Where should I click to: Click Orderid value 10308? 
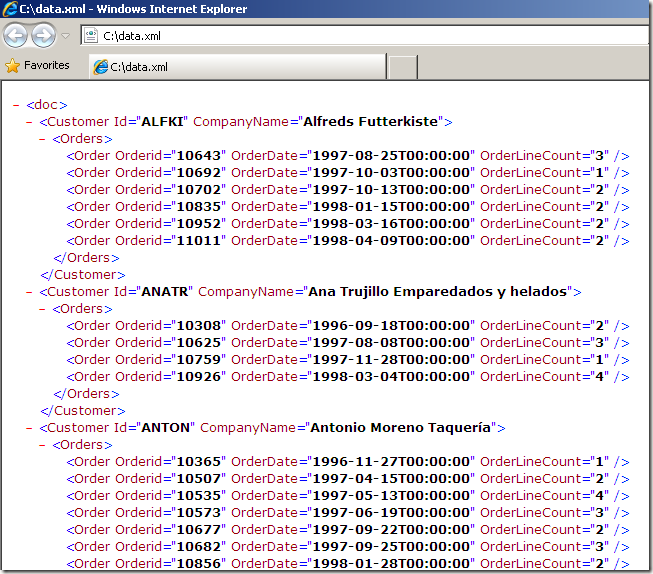pos(199,326)
